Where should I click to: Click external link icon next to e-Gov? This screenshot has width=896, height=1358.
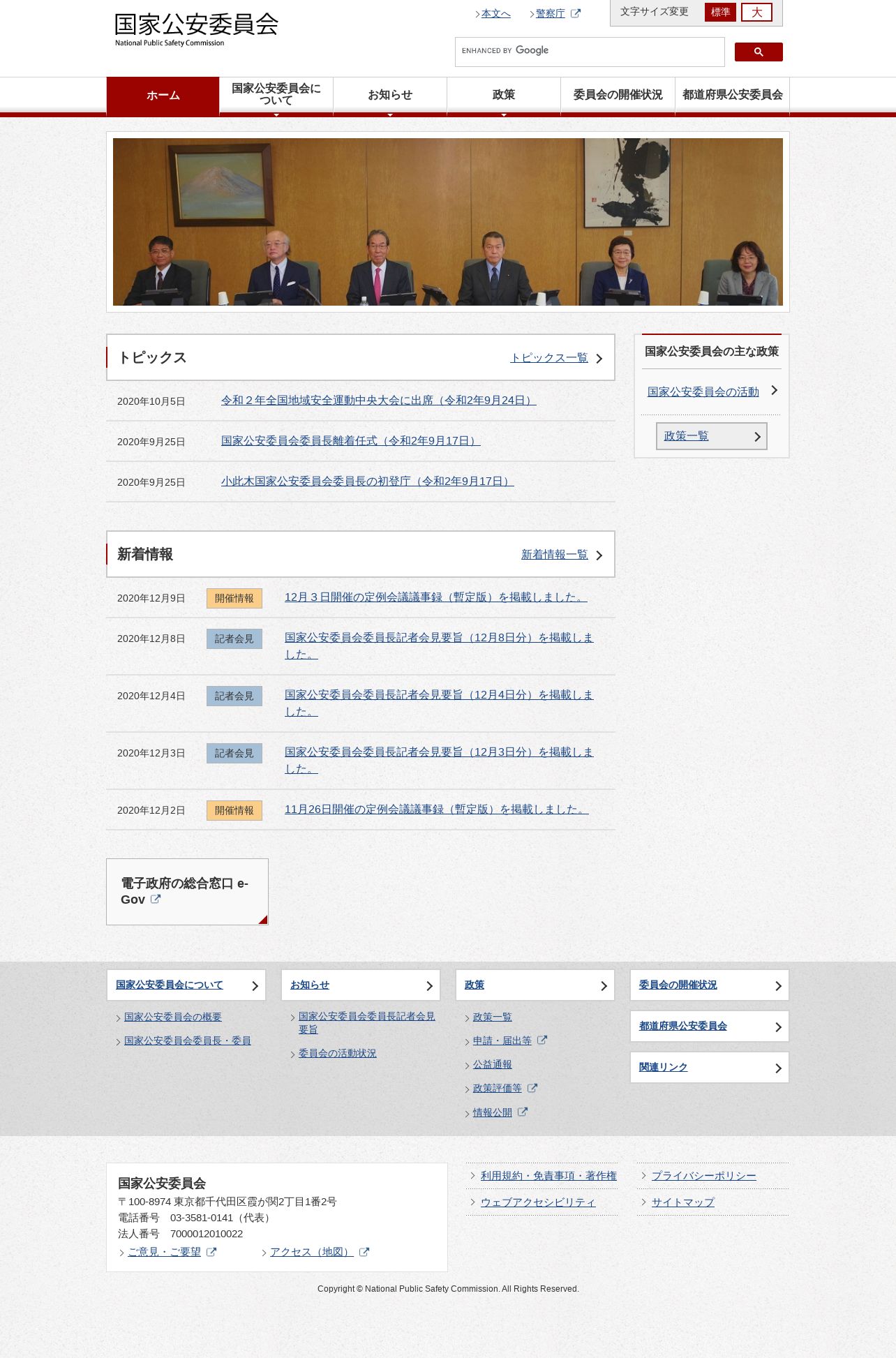pos(156,900)
